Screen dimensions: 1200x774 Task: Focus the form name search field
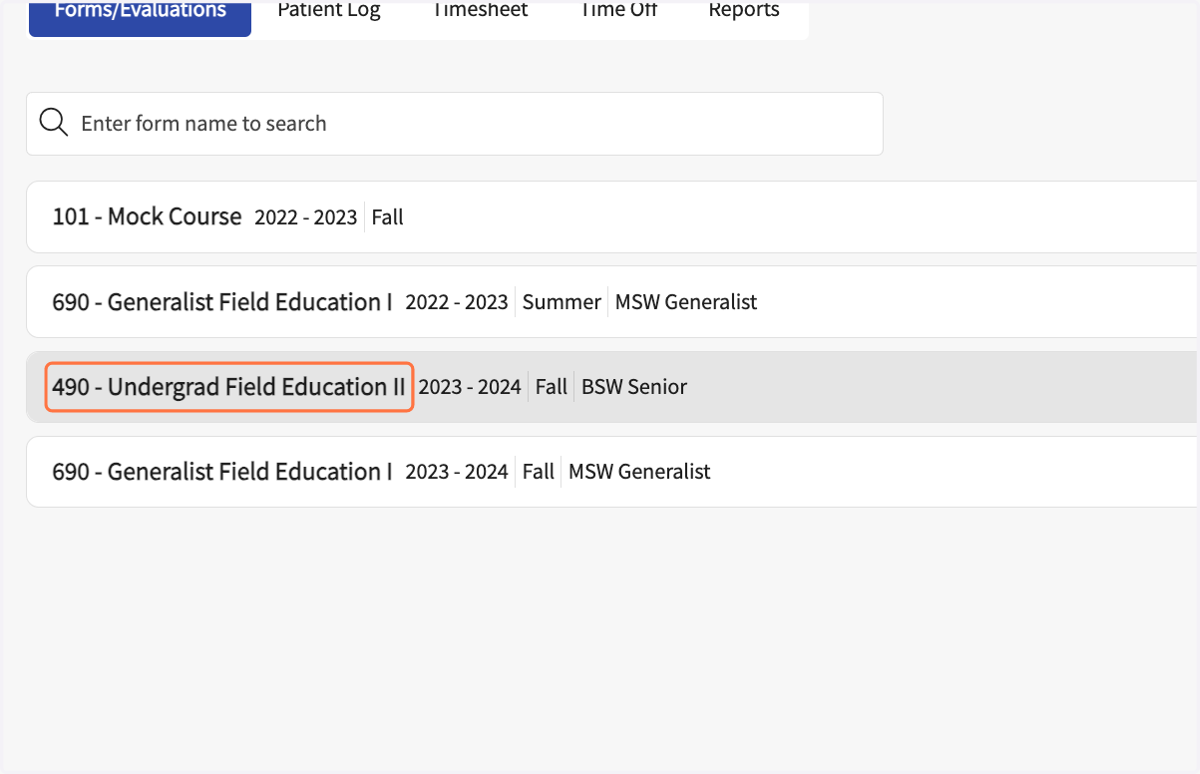455,124
